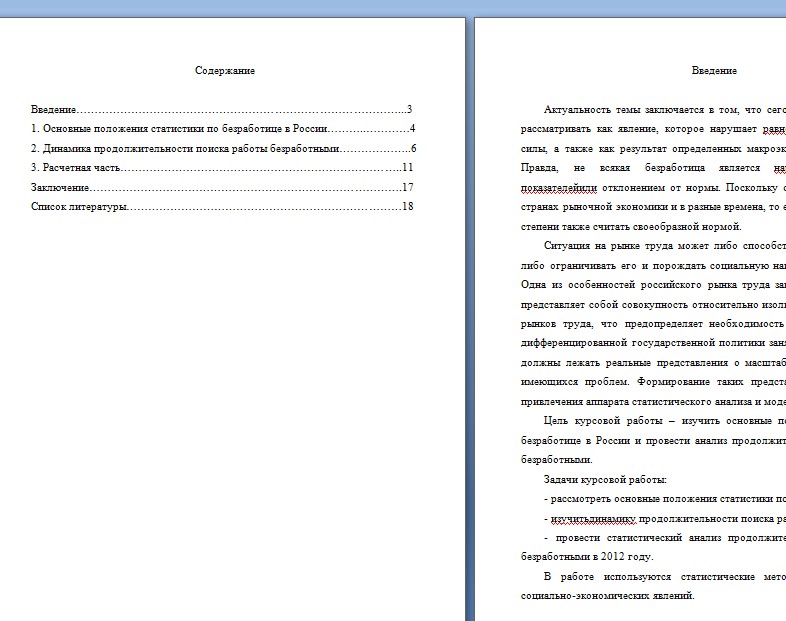Select the "3. Расчетная часть" contents line
Screen dimensions: 786x621
click(75, 168)
